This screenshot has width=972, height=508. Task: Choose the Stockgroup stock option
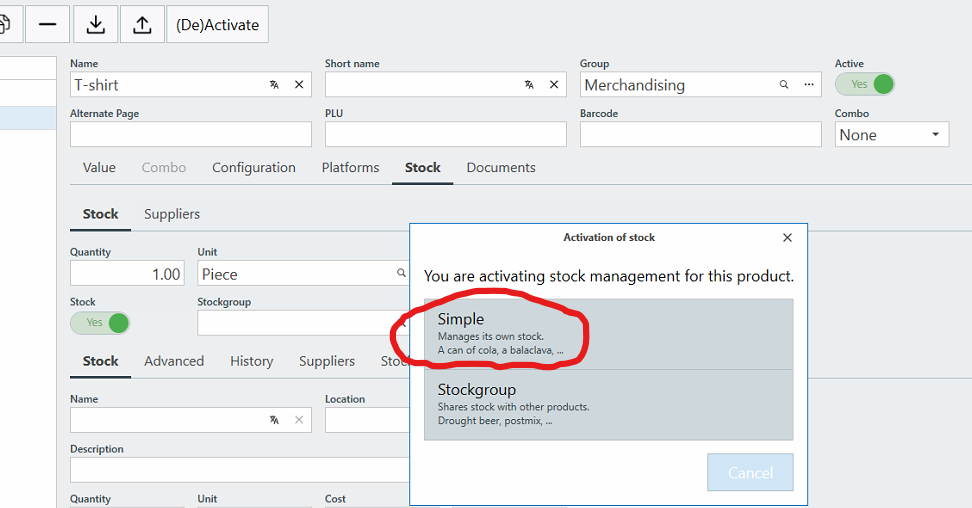click(609, 405)
